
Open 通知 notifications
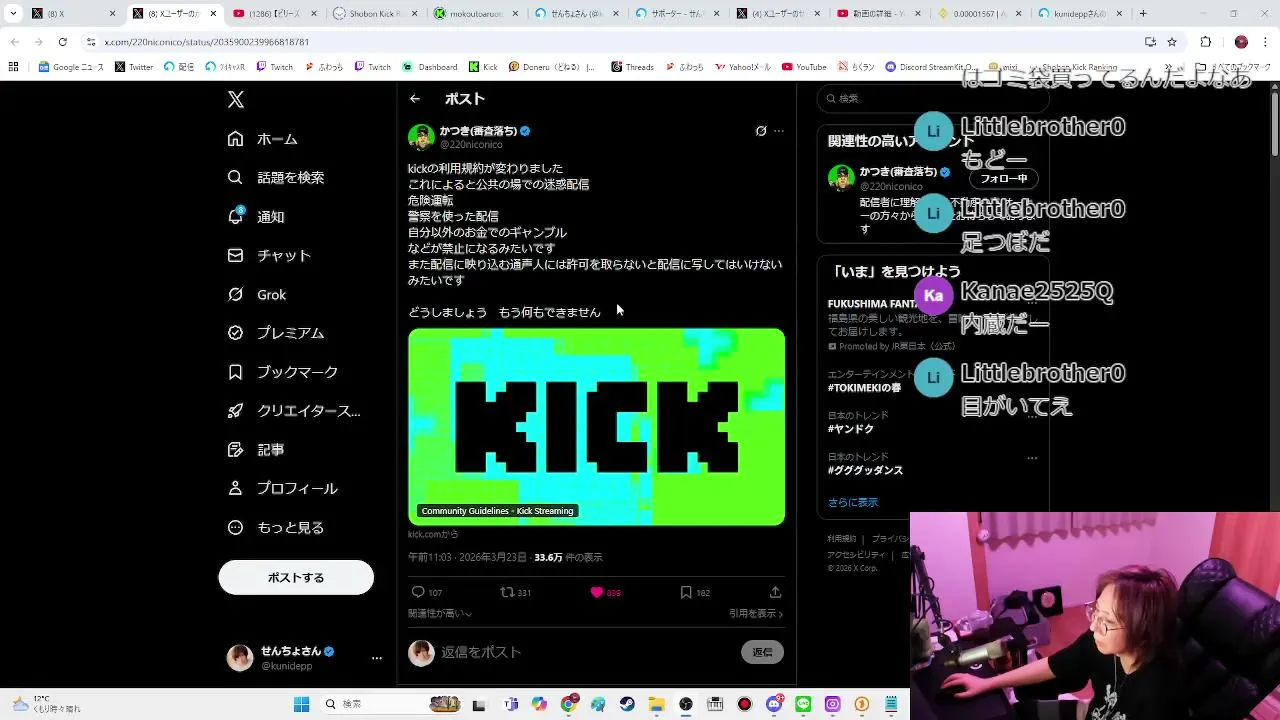(x=256, y=216)
